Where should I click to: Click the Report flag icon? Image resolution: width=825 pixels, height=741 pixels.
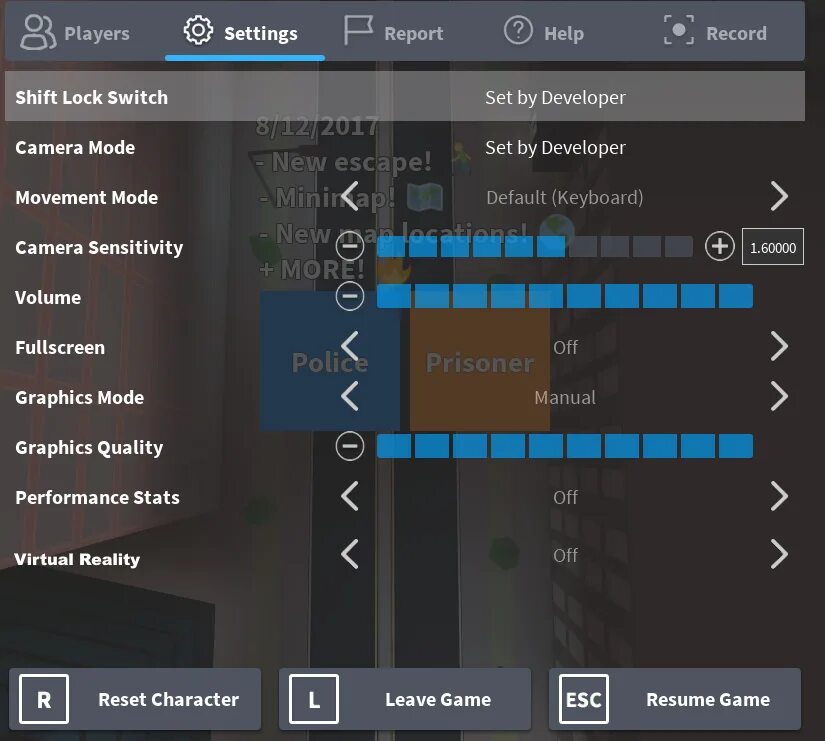(x=358, y=29)
